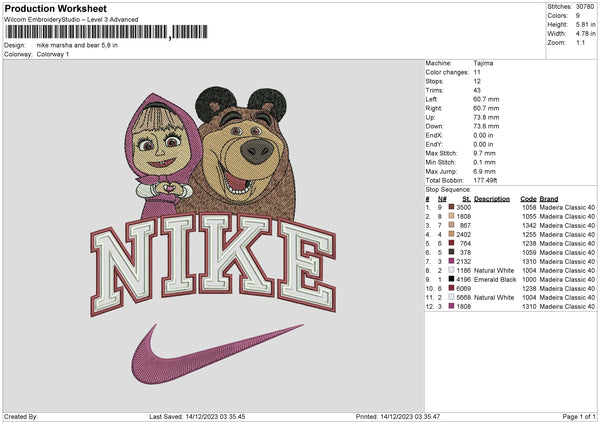Select the white swatch beside stitch count 5668

point(452,297)
